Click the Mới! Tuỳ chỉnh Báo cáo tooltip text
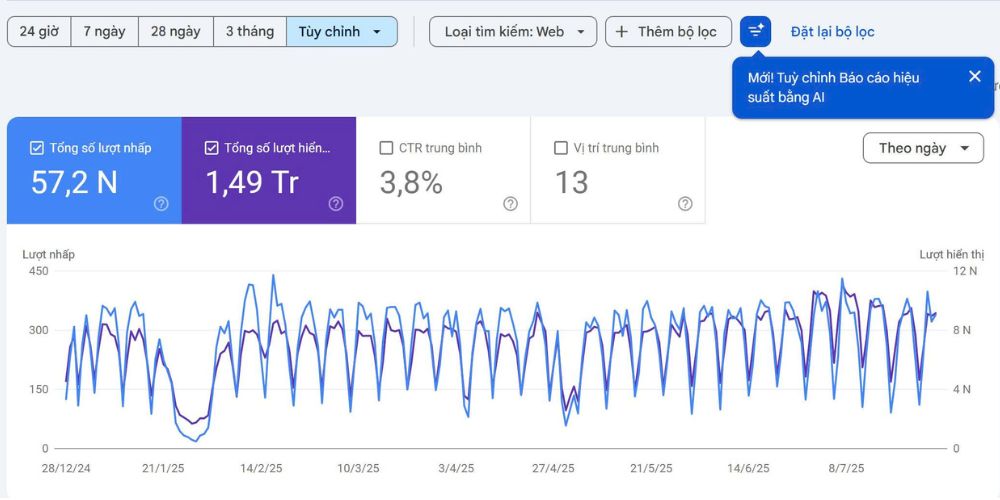 click(834, 87)
